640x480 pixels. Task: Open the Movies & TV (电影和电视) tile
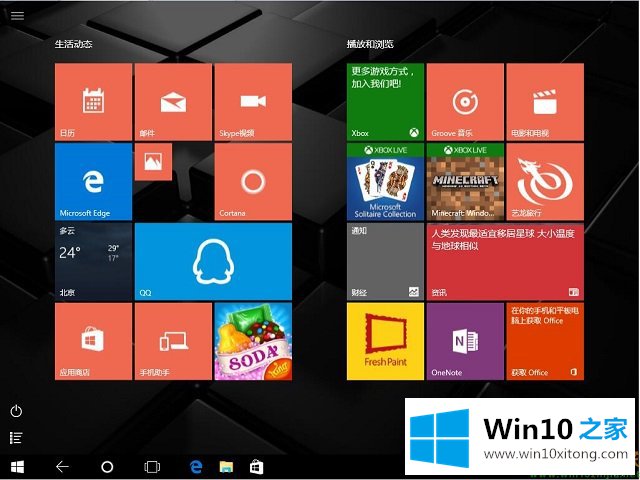tap(545, 102)
